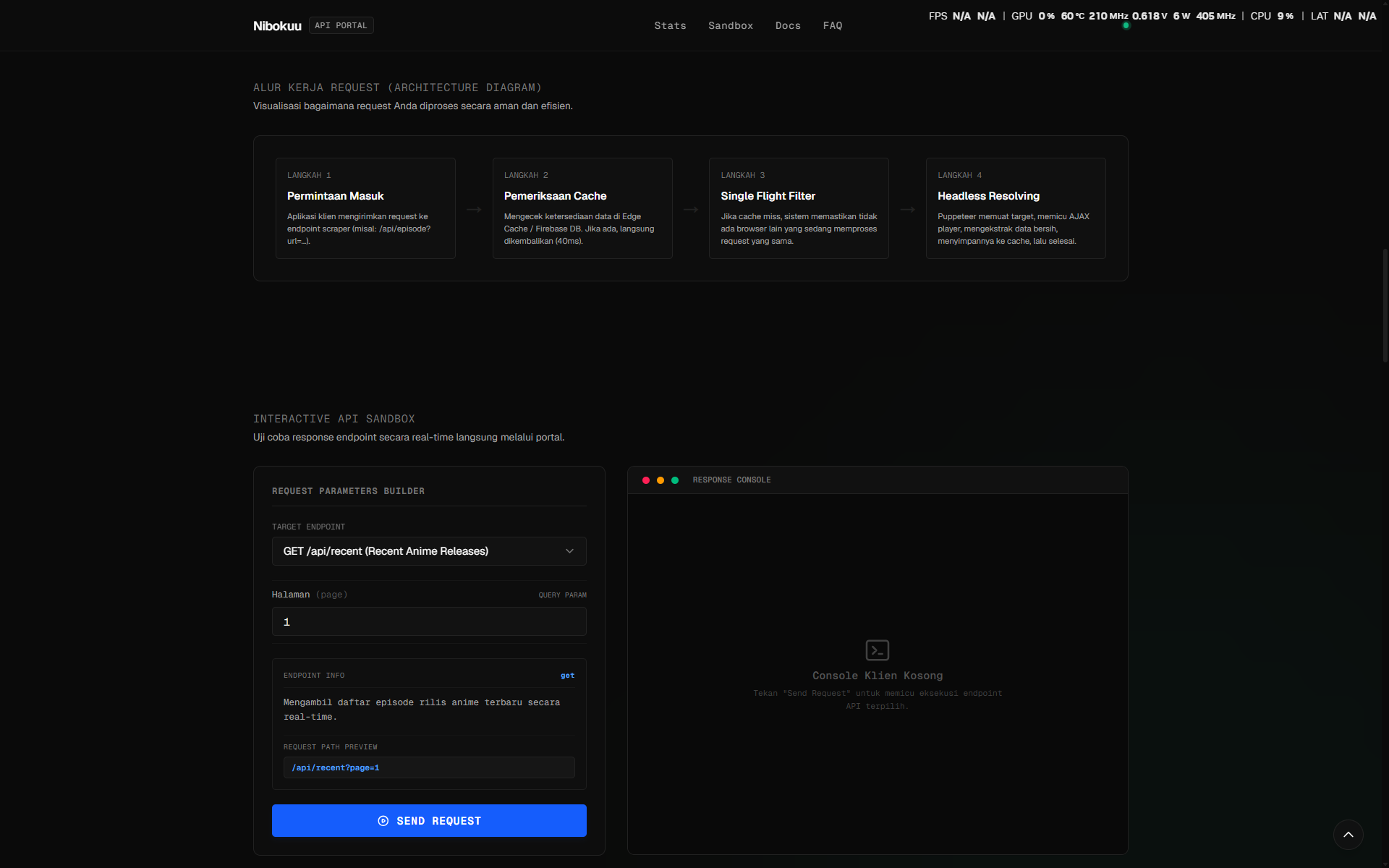The image size is (1389, 868).
Task: Click the LANGKAH 4 label
Action: tap(959, 175)
